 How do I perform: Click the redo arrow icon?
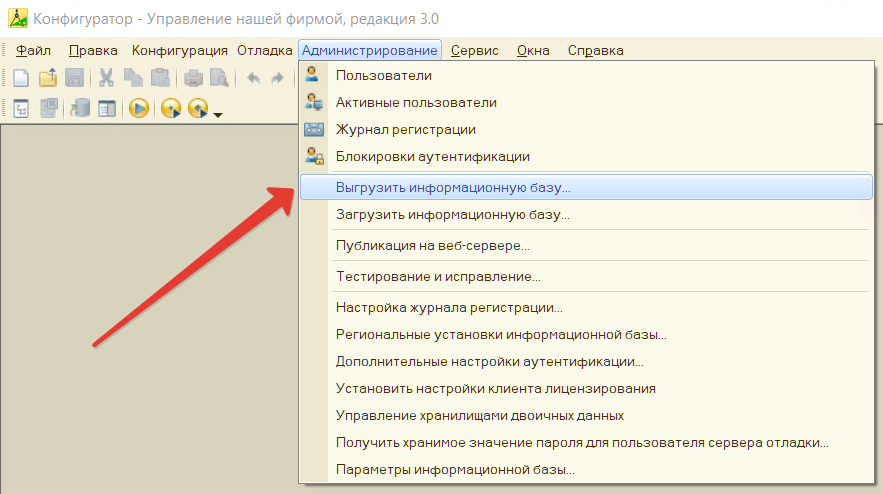[277, 78]
